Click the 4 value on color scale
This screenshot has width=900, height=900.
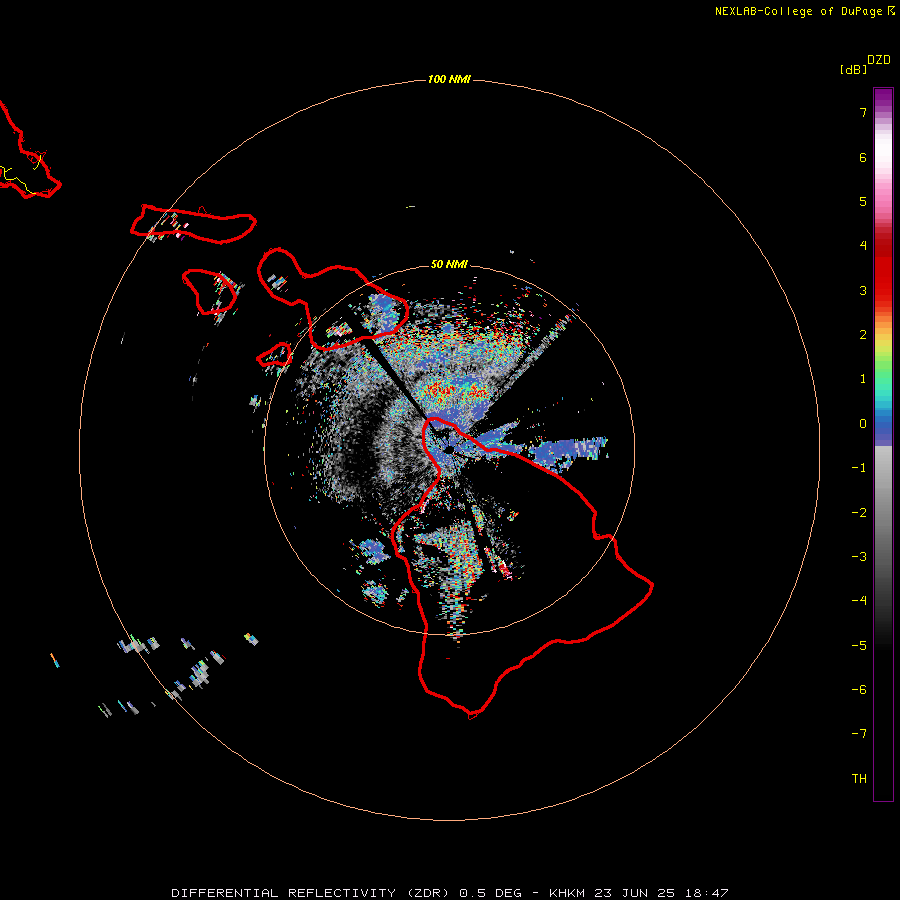[863, 246]
